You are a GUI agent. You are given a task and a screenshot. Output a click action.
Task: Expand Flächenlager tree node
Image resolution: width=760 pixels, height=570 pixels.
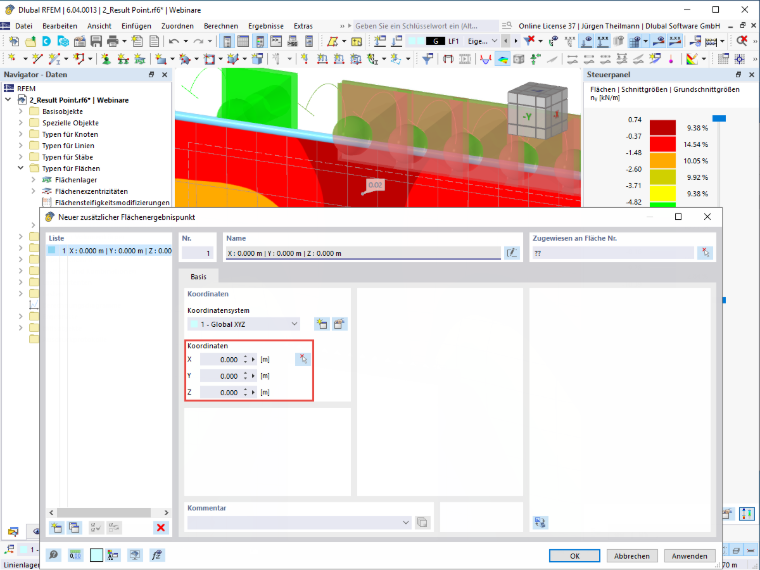pyautogui.click(x=33, y=180)
